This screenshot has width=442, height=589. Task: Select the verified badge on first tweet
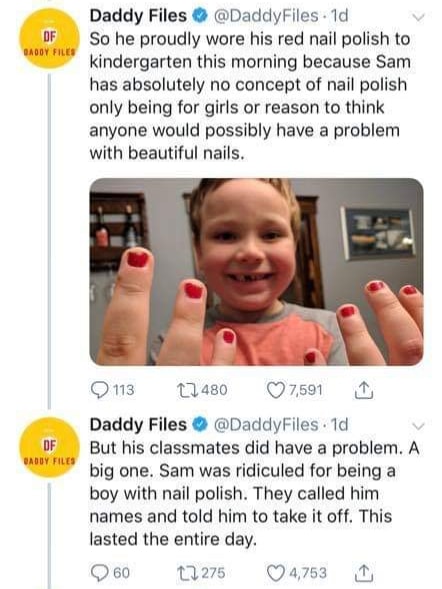pyautogui.click(x=200, y=16)
